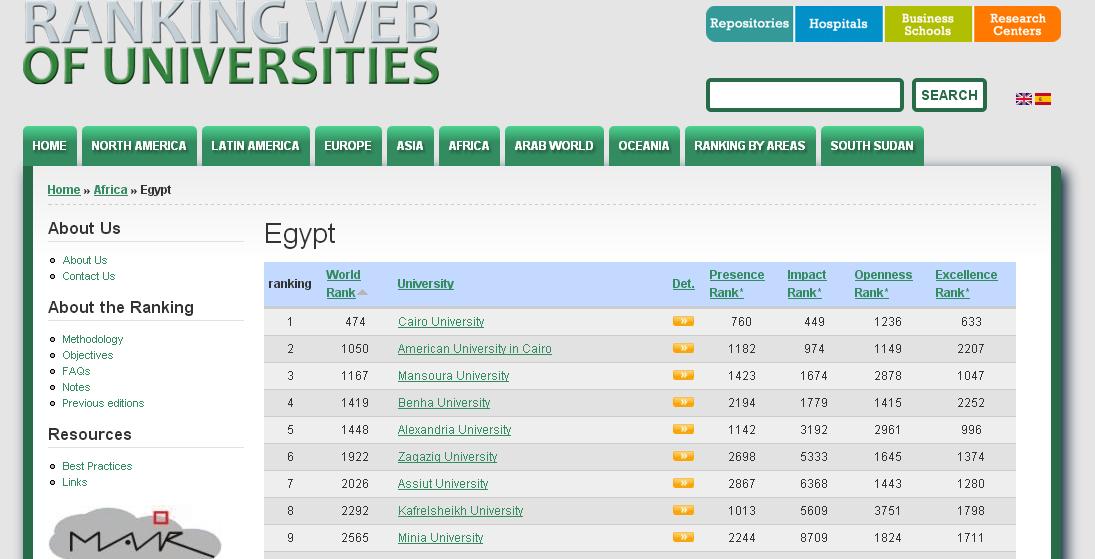Open American University in Cairo link
This screenshot has height=559, width=1095.
[x=475, y=349]
